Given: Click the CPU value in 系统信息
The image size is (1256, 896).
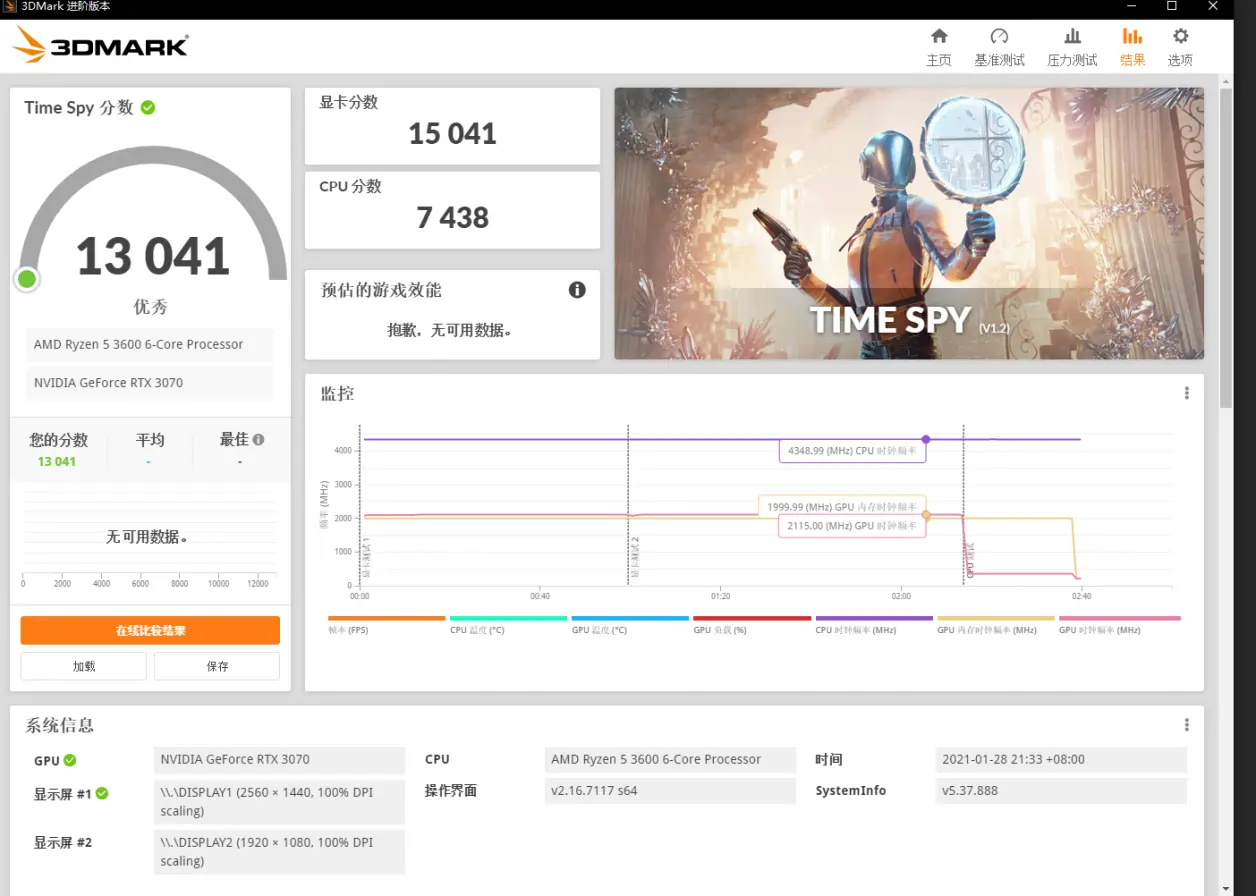Looking at the screenshot, I should point(670,760).
